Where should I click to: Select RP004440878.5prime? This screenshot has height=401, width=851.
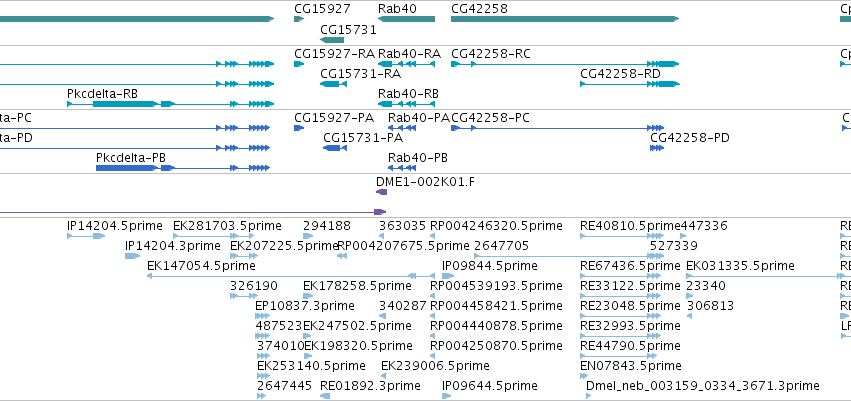496,326
